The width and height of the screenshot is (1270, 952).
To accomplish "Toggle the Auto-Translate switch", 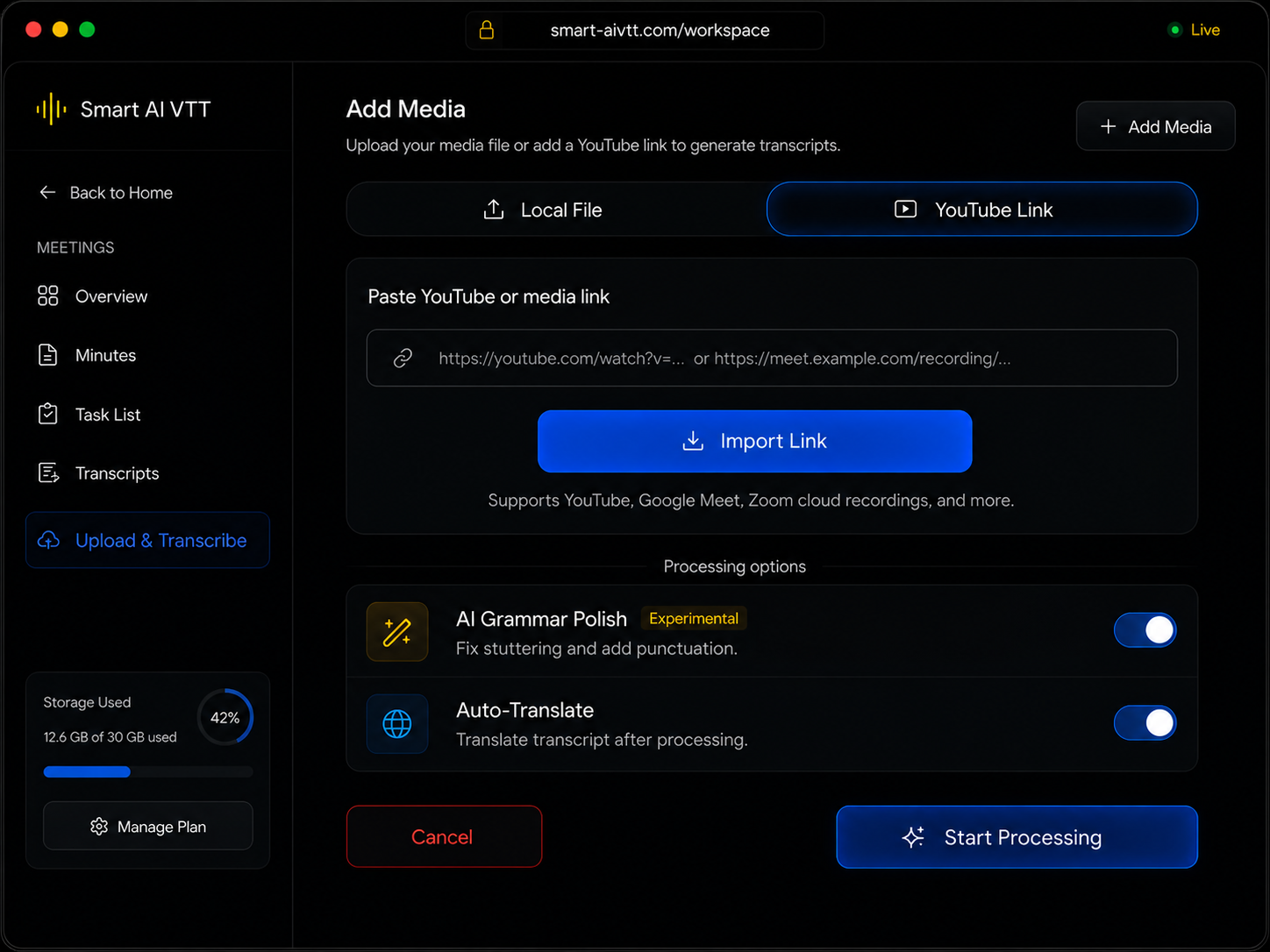I will click(1145, 723).
